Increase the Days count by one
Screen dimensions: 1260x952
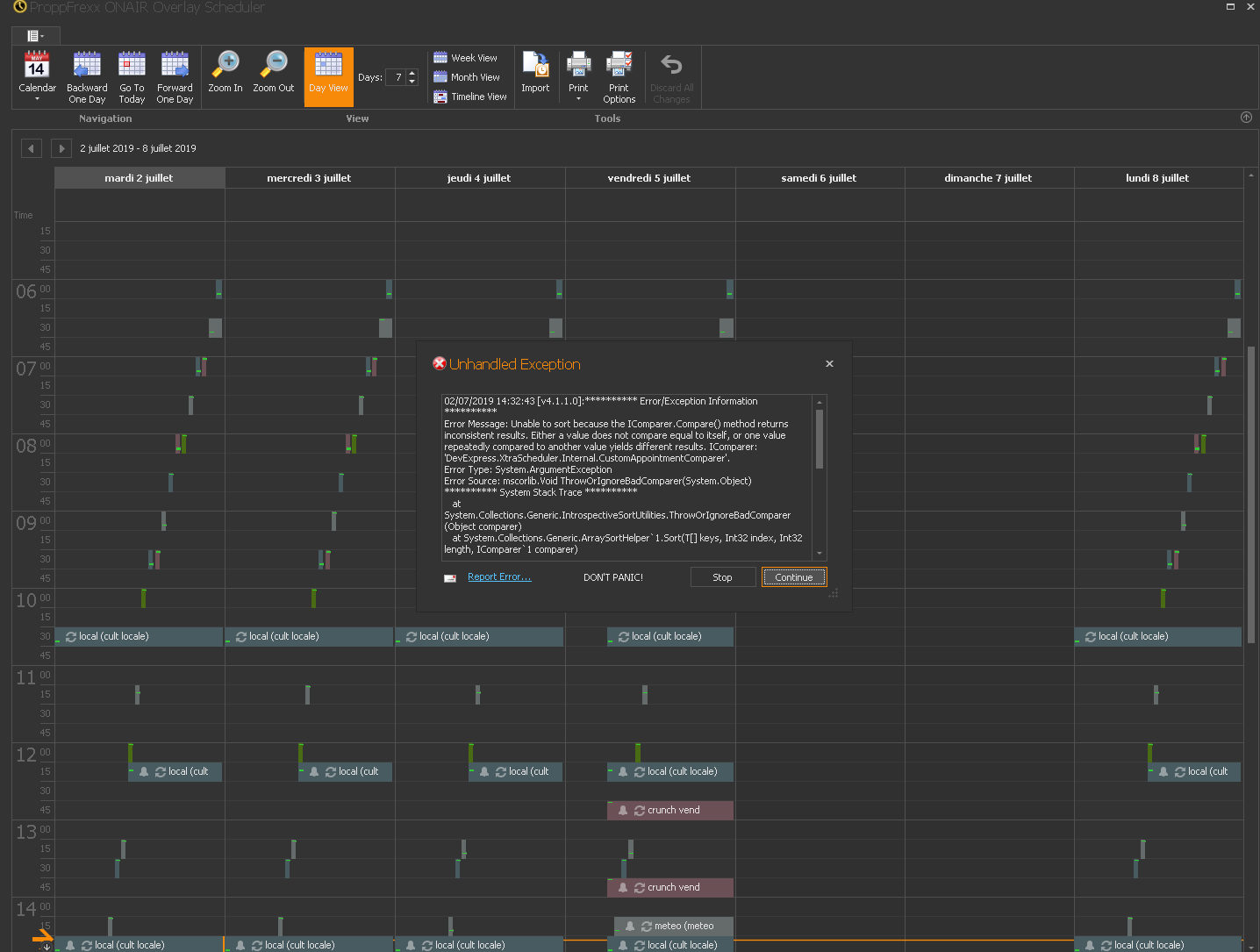pos(412,74)
